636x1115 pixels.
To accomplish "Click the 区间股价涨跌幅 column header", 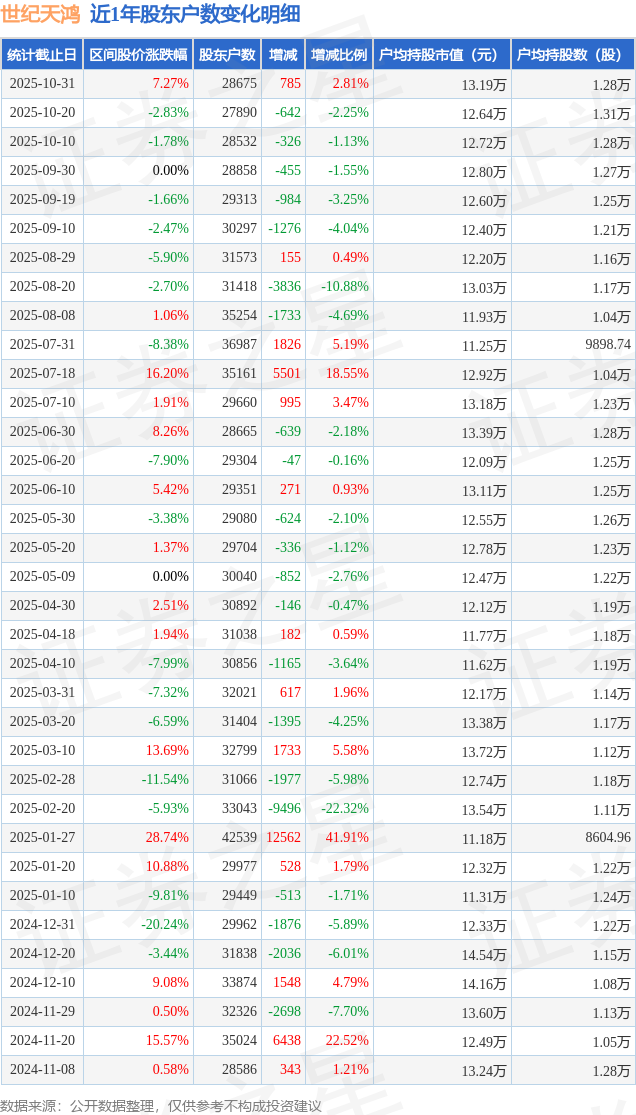I will tap(138, 55).
